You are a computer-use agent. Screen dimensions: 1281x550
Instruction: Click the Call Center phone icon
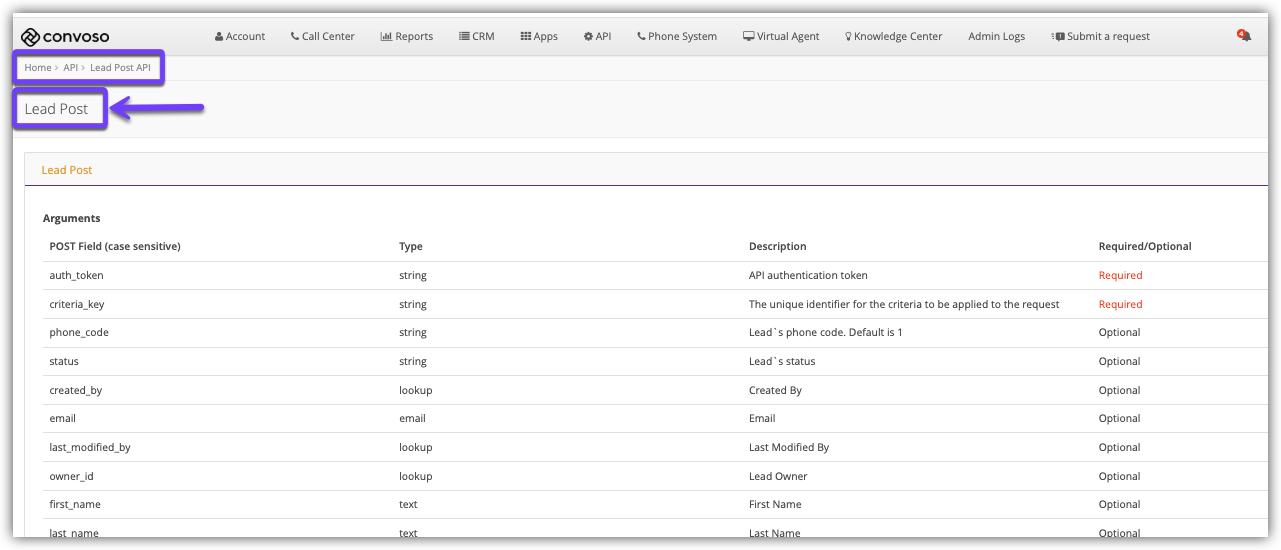[x=295, y=37]
